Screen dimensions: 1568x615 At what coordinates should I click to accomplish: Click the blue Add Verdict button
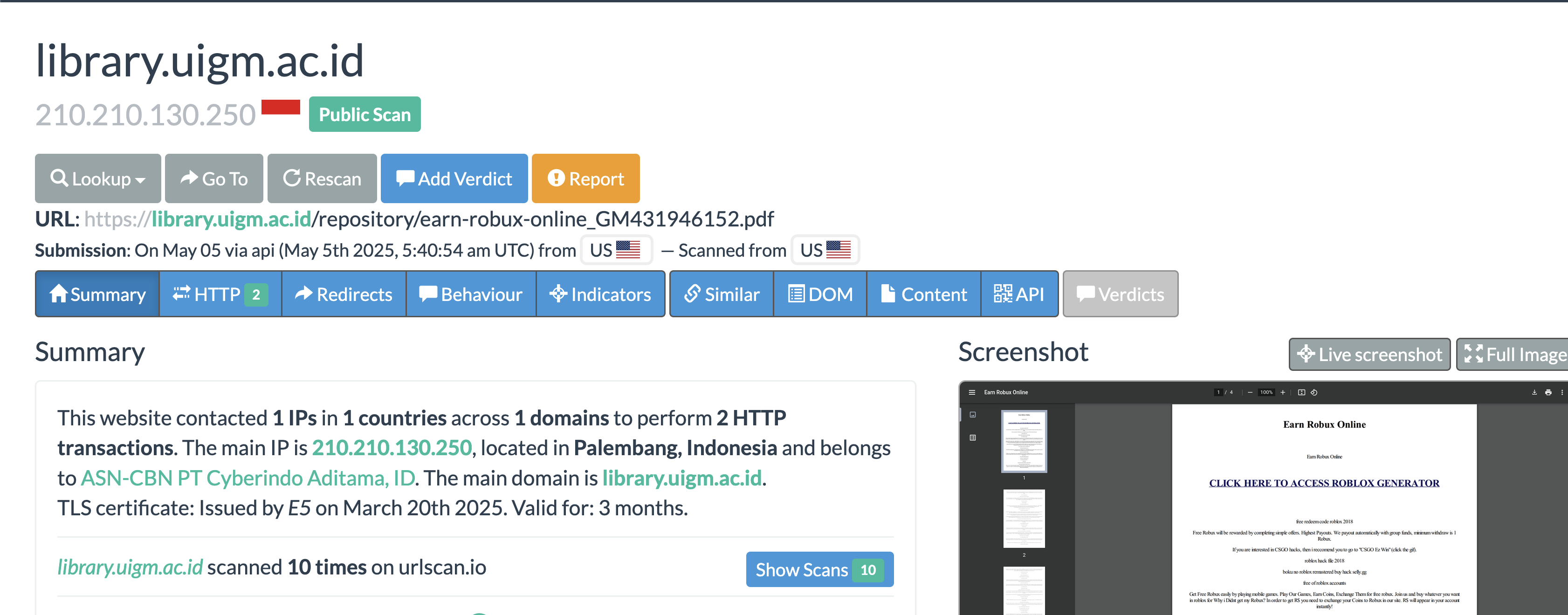coord(454,178)
